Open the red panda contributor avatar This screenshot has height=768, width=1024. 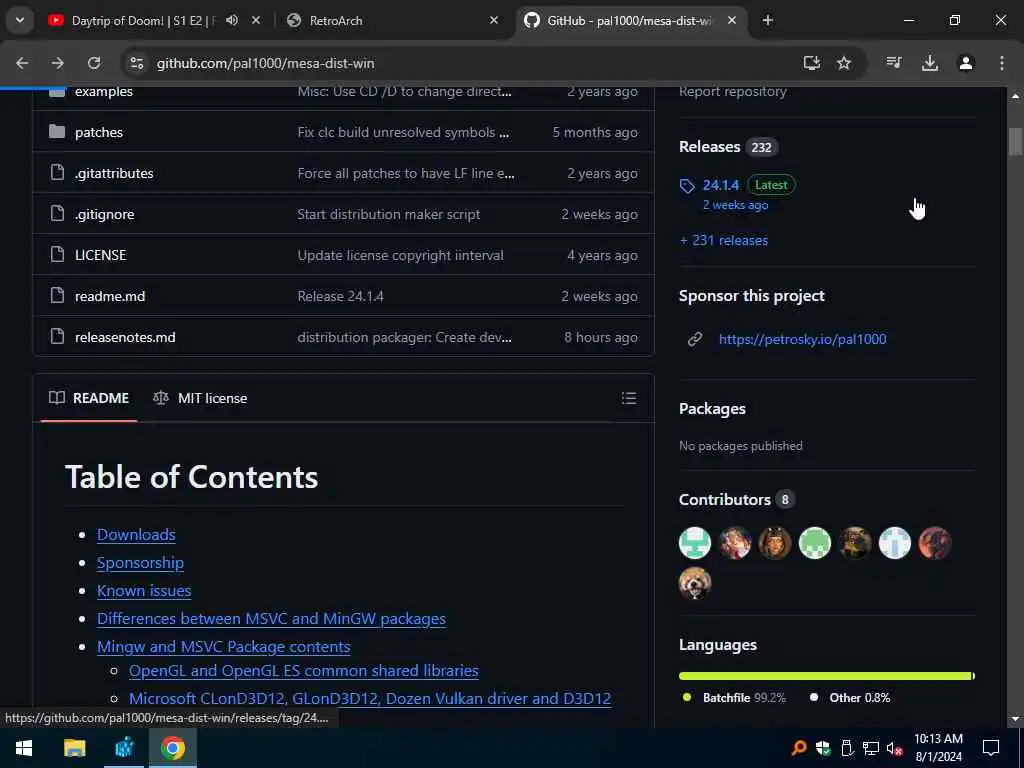695,583
